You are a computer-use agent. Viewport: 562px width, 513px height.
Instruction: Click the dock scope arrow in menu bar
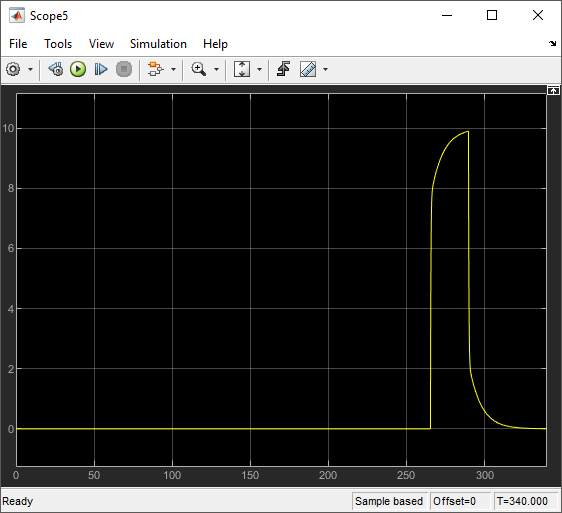(x=552, y=44)
